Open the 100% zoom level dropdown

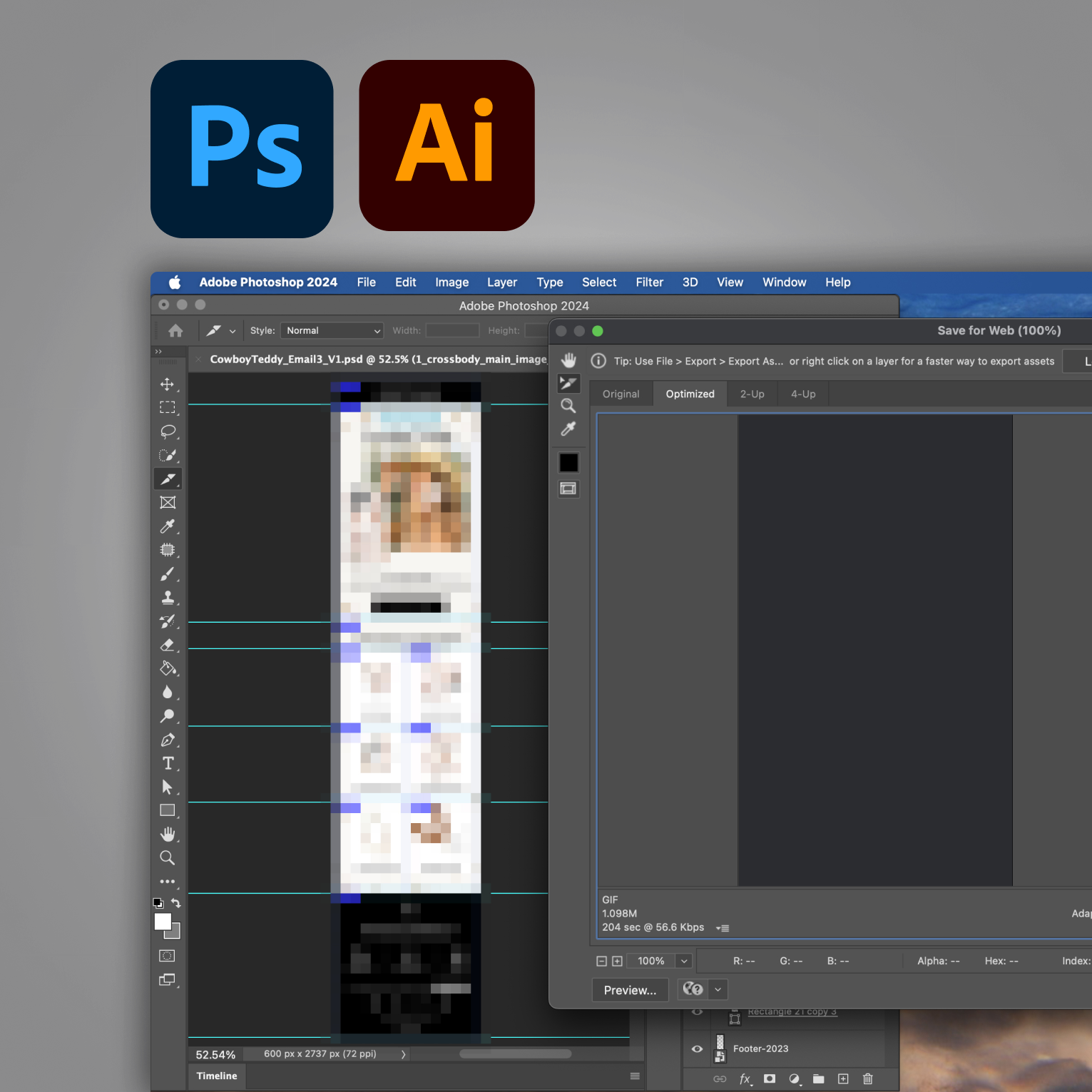pyautogui.click(x=684, y=961)
